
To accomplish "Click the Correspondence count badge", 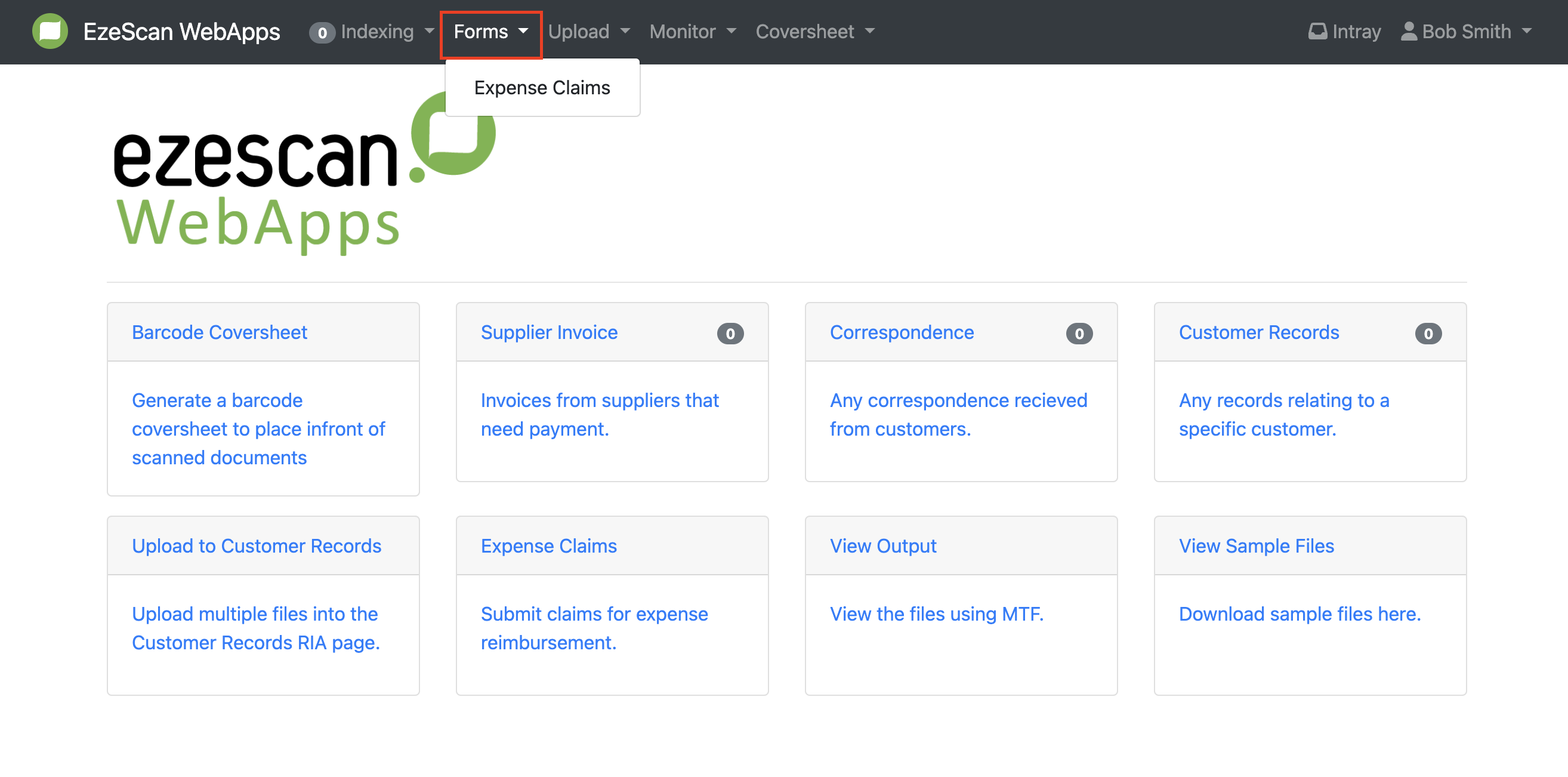I will (1079, 333).
